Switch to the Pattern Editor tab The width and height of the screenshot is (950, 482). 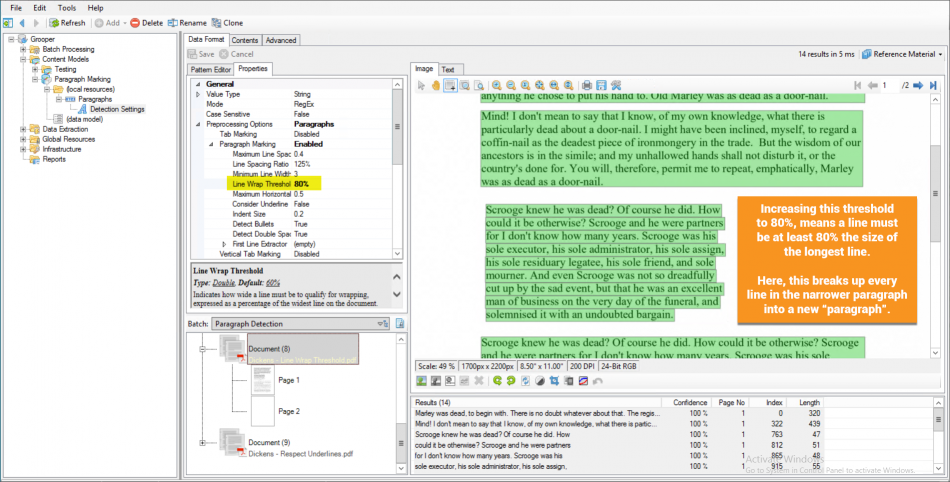click(x=211, y=69)
